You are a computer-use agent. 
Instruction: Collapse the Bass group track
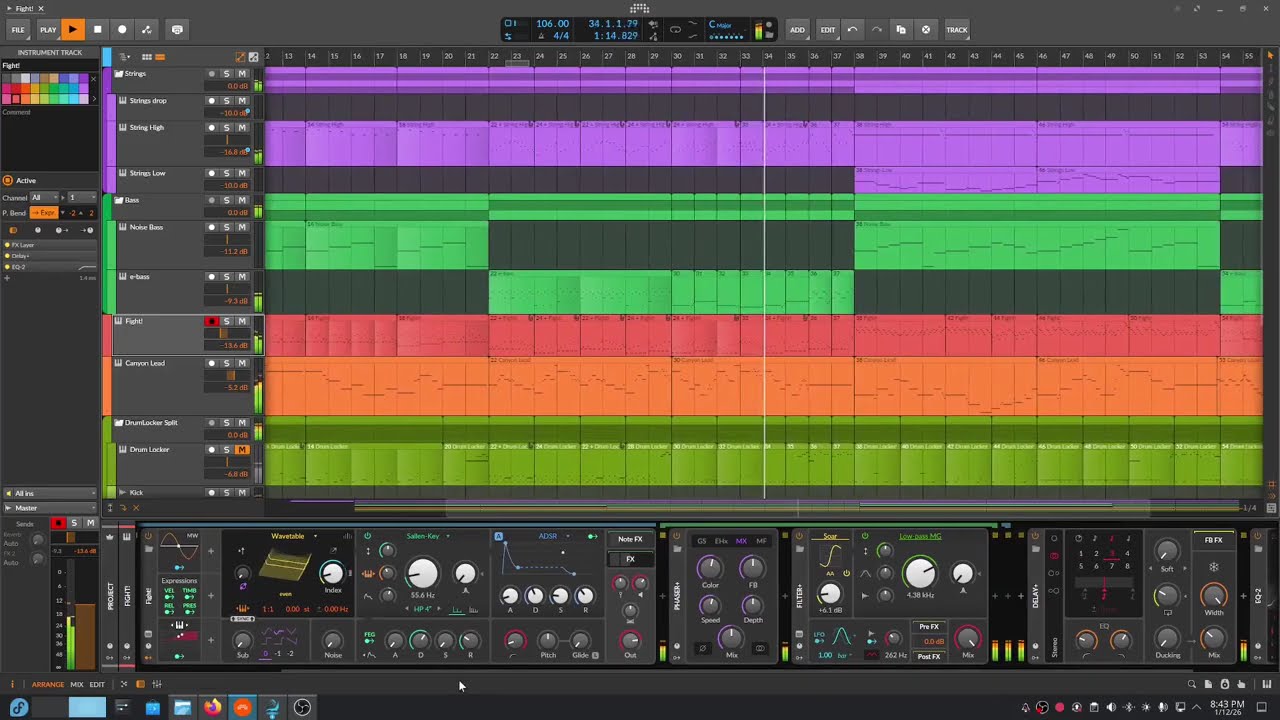click(x=118, y=200)
